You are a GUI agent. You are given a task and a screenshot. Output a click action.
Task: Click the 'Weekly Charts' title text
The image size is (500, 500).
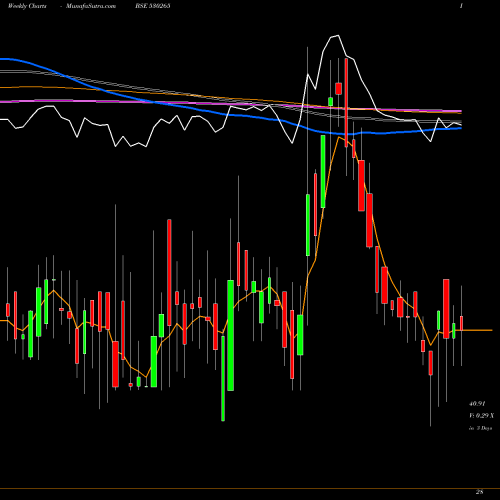point(27,6)
